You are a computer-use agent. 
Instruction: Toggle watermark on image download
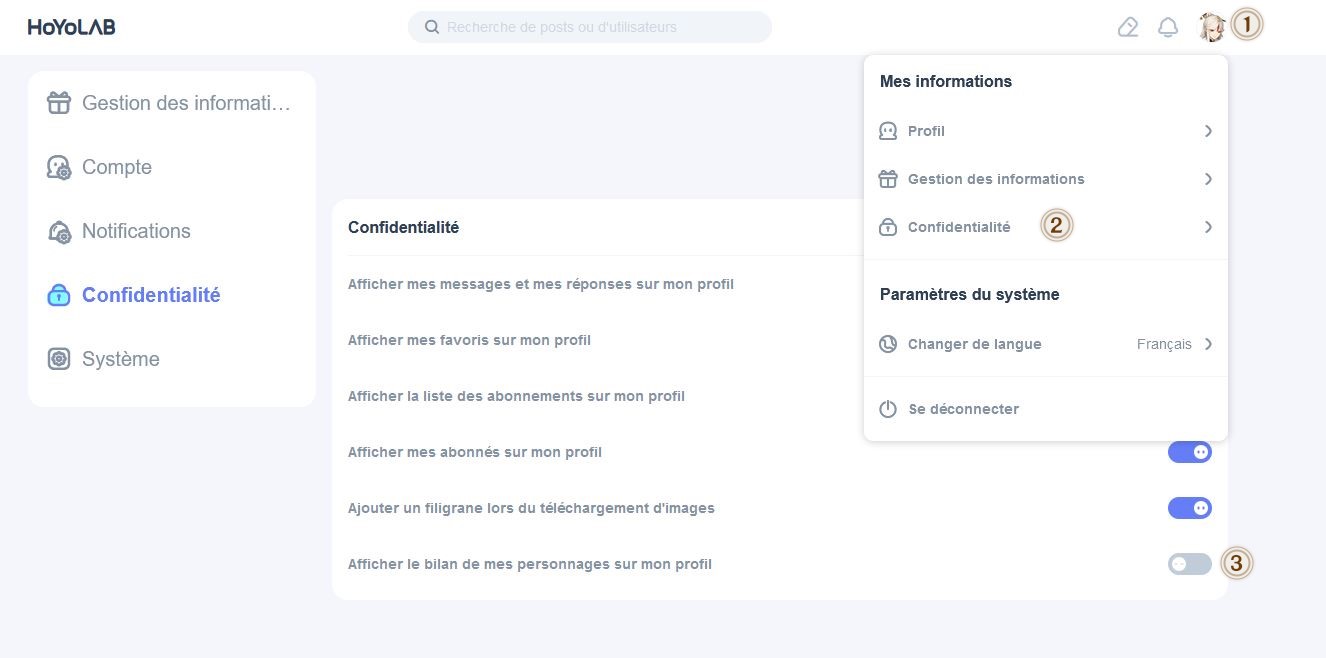click(x=1190, y=508)
